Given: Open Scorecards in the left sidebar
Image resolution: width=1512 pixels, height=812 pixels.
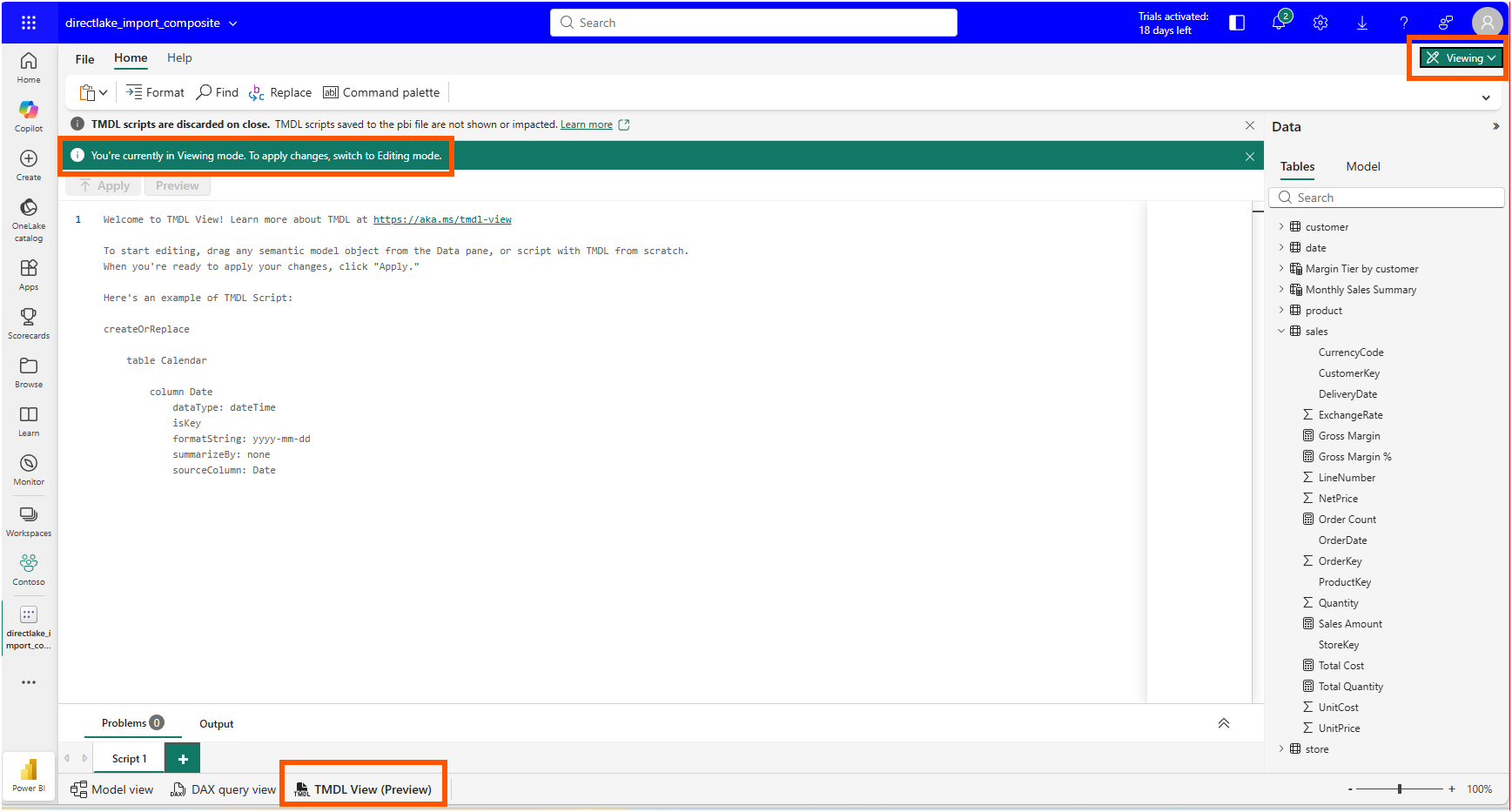Looking at the screenshot, I should coord(29,323).
